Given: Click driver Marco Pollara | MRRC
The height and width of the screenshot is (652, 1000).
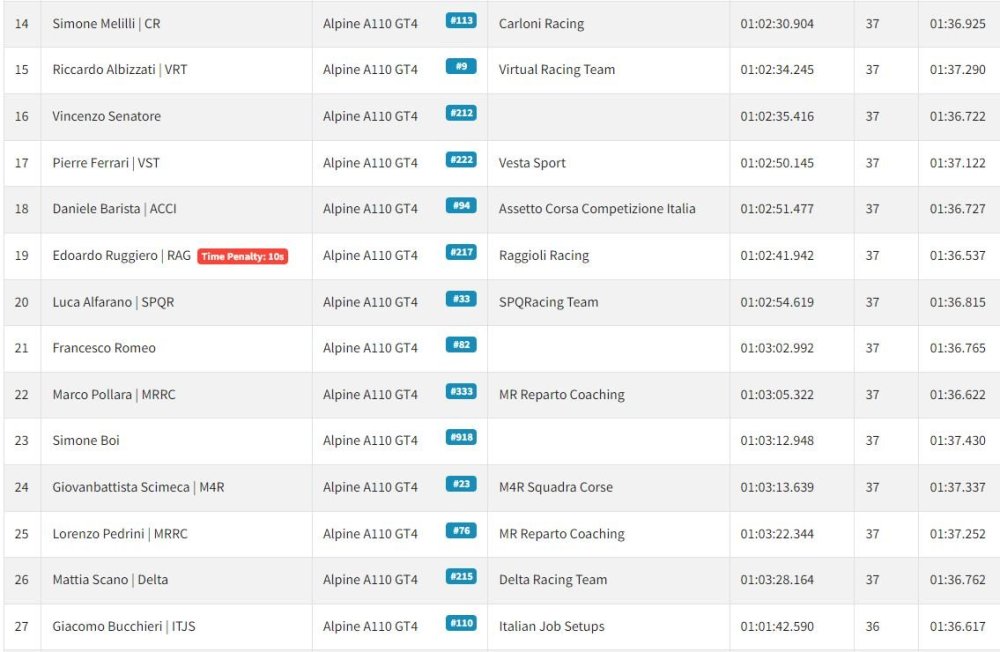Looking at the screenshot, I should 114,394.
